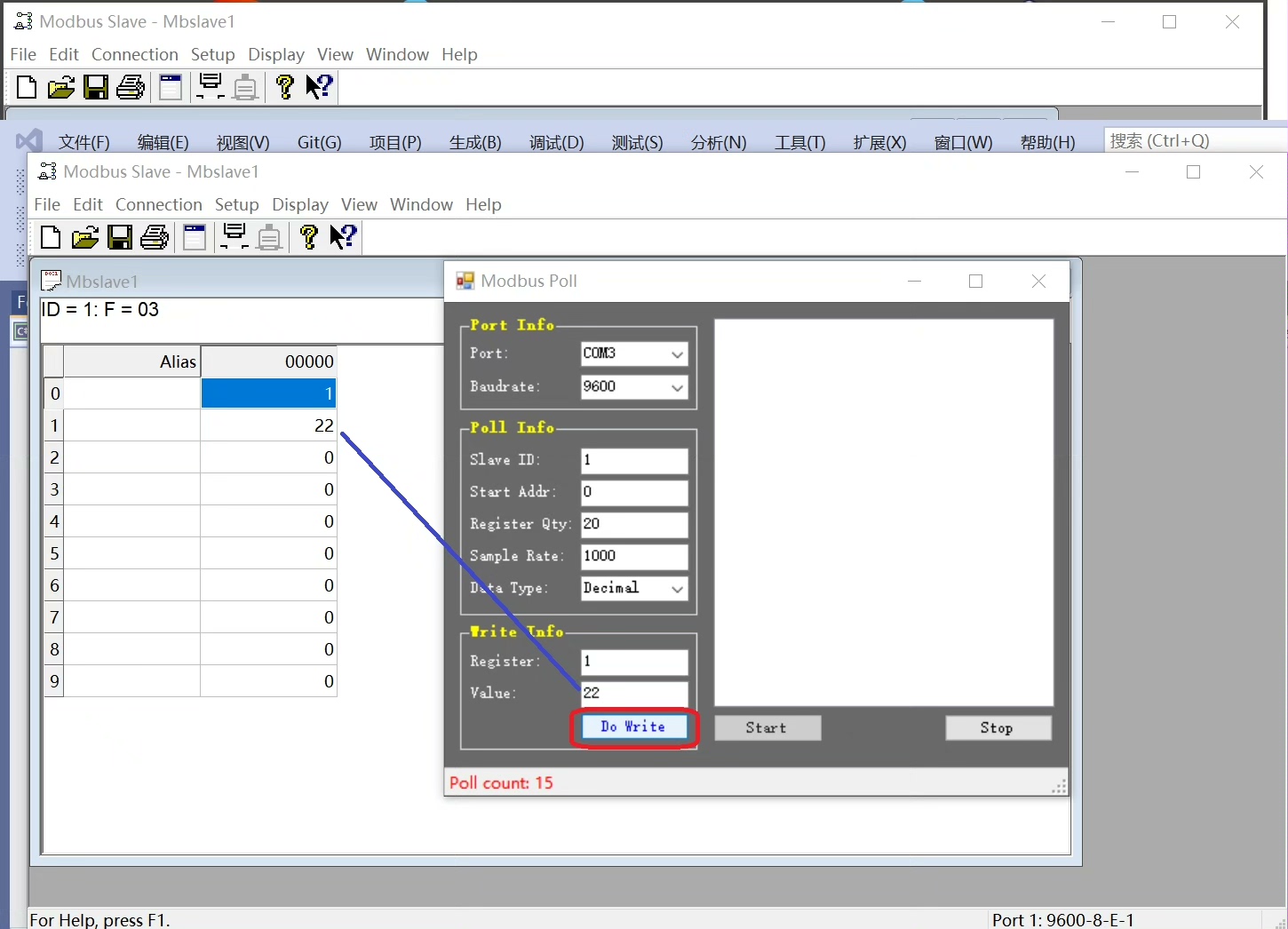Click the Modbus Poll output text area
Viewport: 1288px width, 929px height.
[884, 513]
